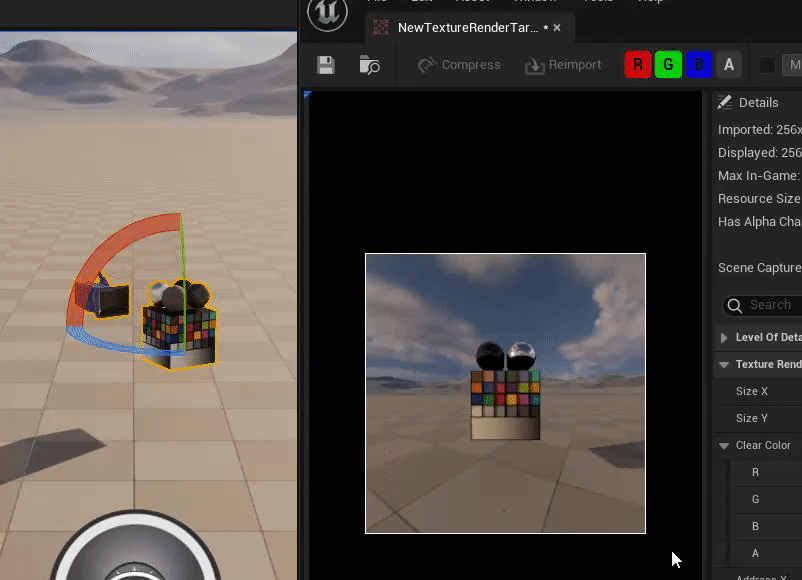Click the Resource Size text
The image size is (802, 580).
(x=759, y=199)
